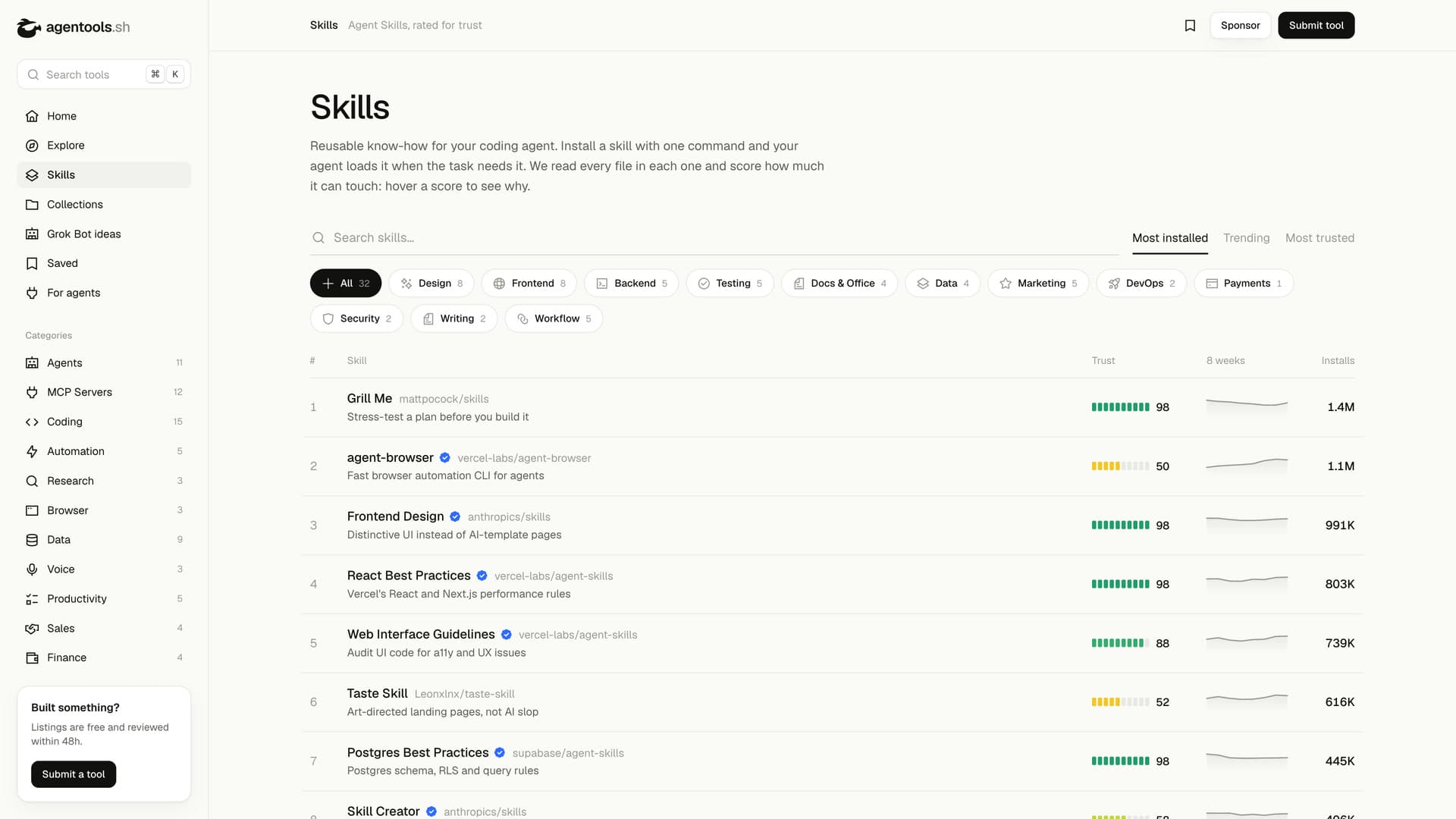Click the Browser window icon
1456x819 pixels.
32,510
